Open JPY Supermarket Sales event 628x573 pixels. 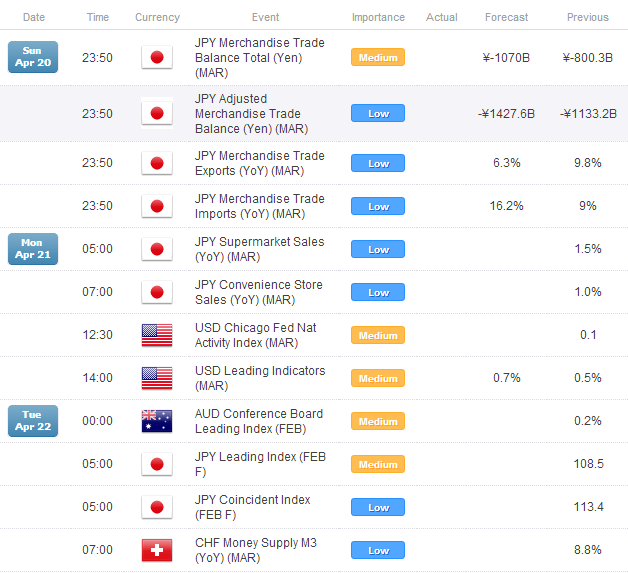click(x=260, y=249)
